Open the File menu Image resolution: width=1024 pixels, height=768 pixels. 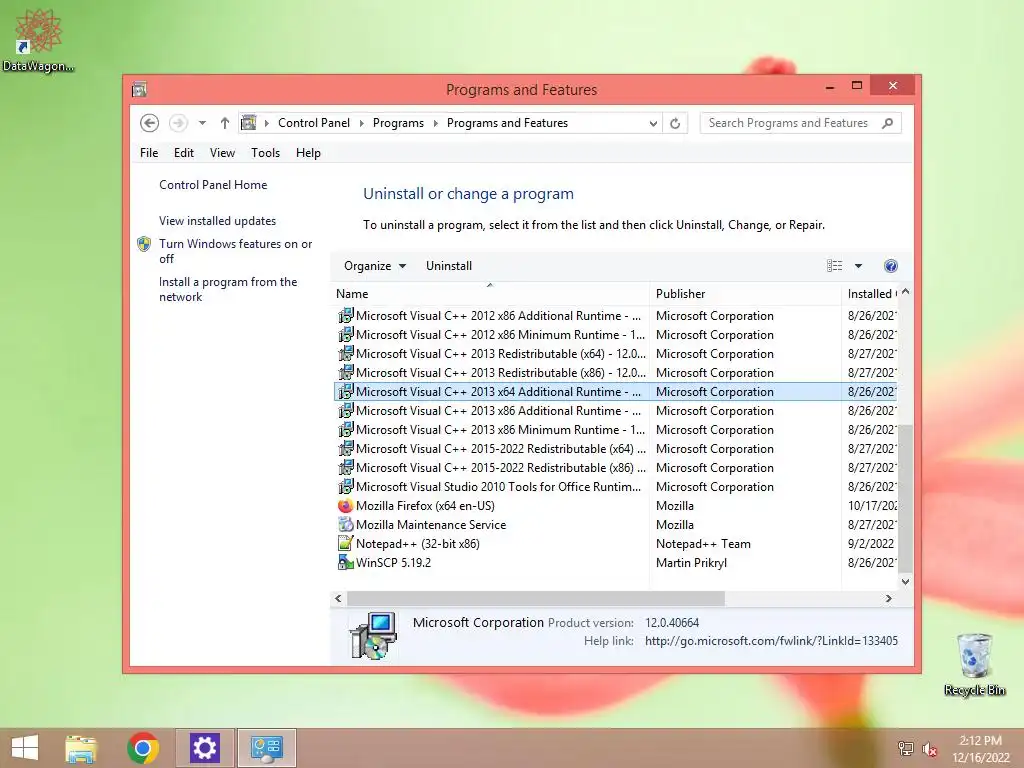pyautogui.click(x=149, y=153)
